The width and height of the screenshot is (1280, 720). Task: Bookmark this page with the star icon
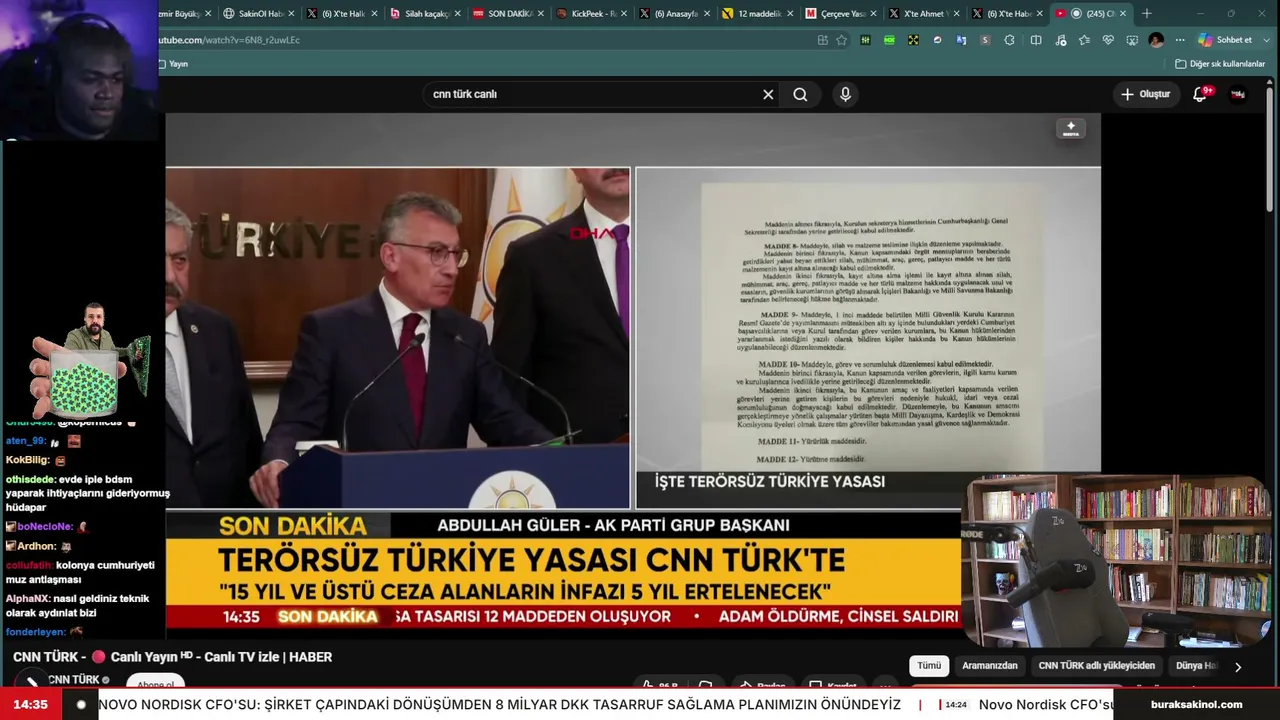(841, 40)
